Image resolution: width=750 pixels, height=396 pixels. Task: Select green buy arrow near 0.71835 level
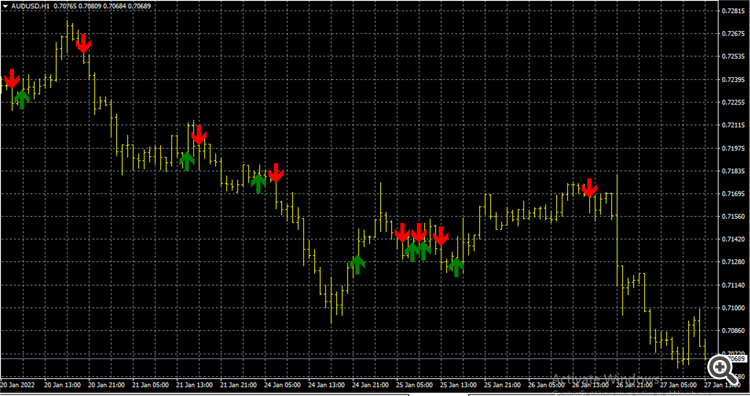pyautogui.click(x=258, y=184)
